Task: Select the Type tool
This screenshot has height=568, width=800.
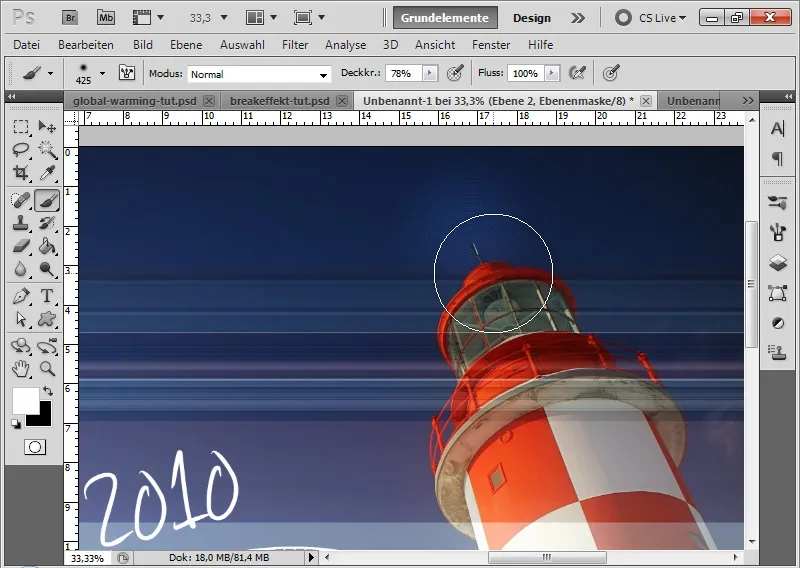Action: coord(47,296)
